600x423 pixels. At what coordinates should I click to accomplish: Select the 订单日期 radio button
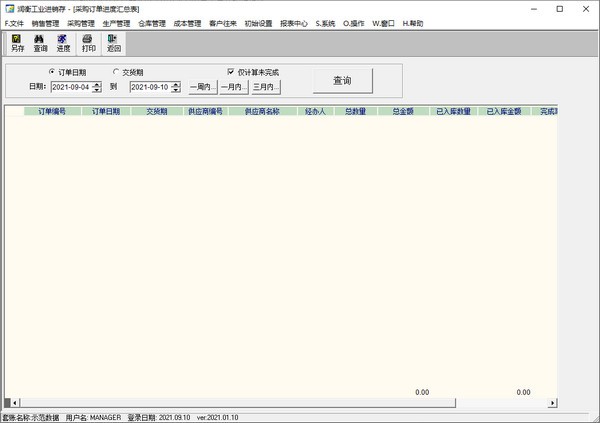pyautogui.click(x=52, y=72)
